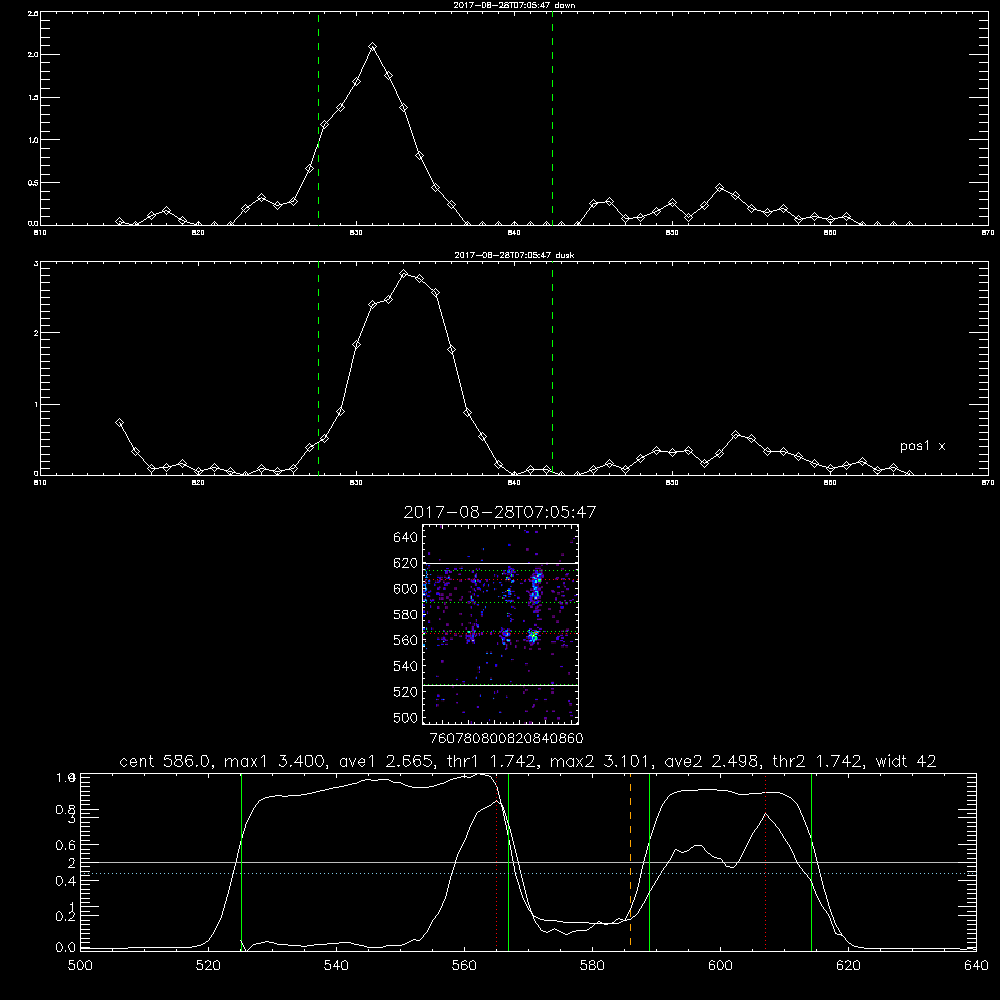The image size is (1000, 1000).
Task: Select the 'widt 42' value in the bottom title
Action: (x=906, y=761)
